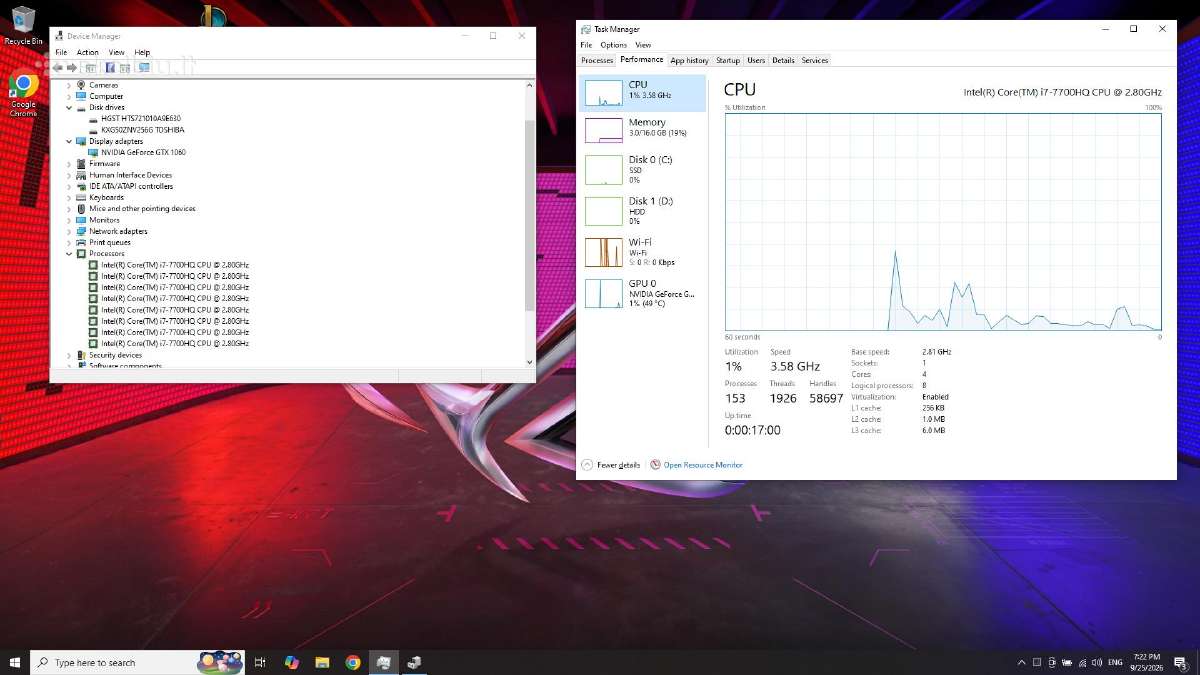Open the Windows Start button
1200x675 pixels.
point(15,662)
